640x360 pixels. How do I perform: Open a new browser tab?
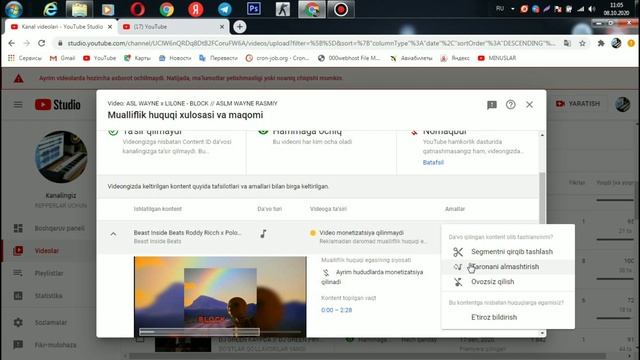[x=240, y=27]
